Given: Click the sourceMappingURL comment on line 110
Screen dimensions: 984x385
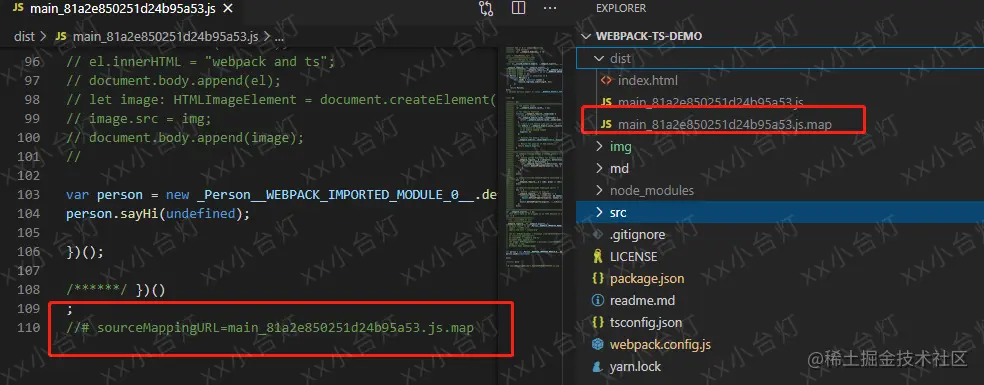Looking at the screenshot, I should (x=270, y=328).
